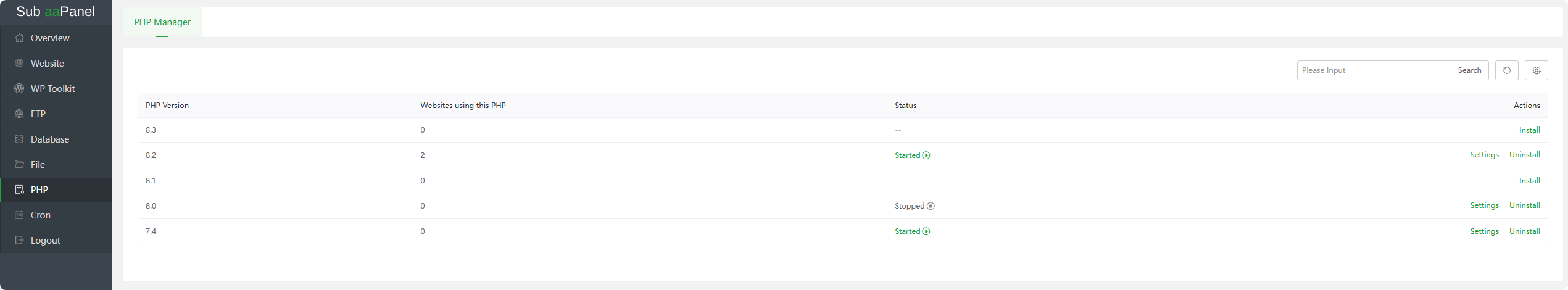Click the File folder icon in sidebar
This screenshot has width=1568, height=290.
coord(19,165)
